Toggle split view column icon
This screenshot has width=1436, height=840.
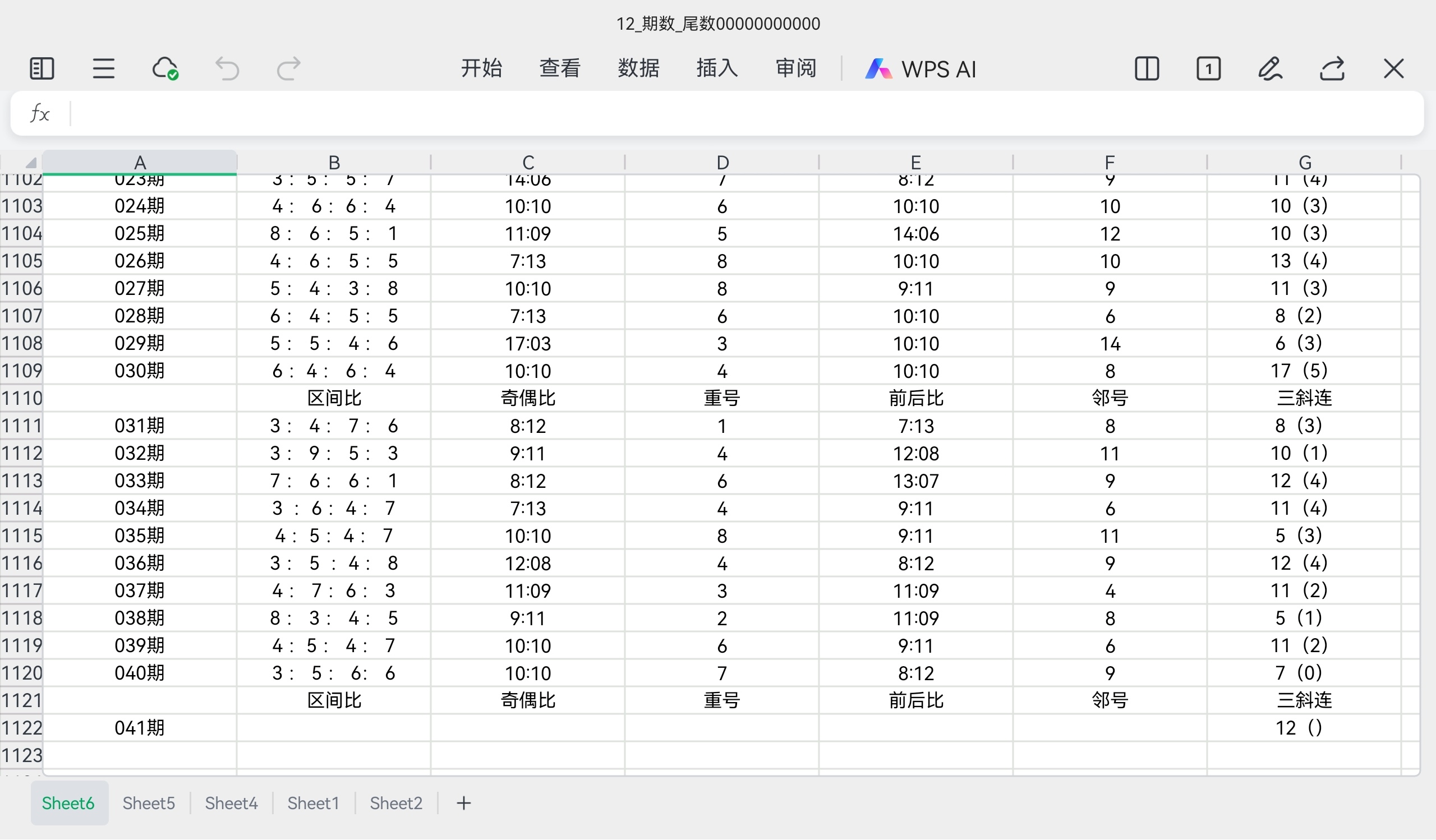1147,69
